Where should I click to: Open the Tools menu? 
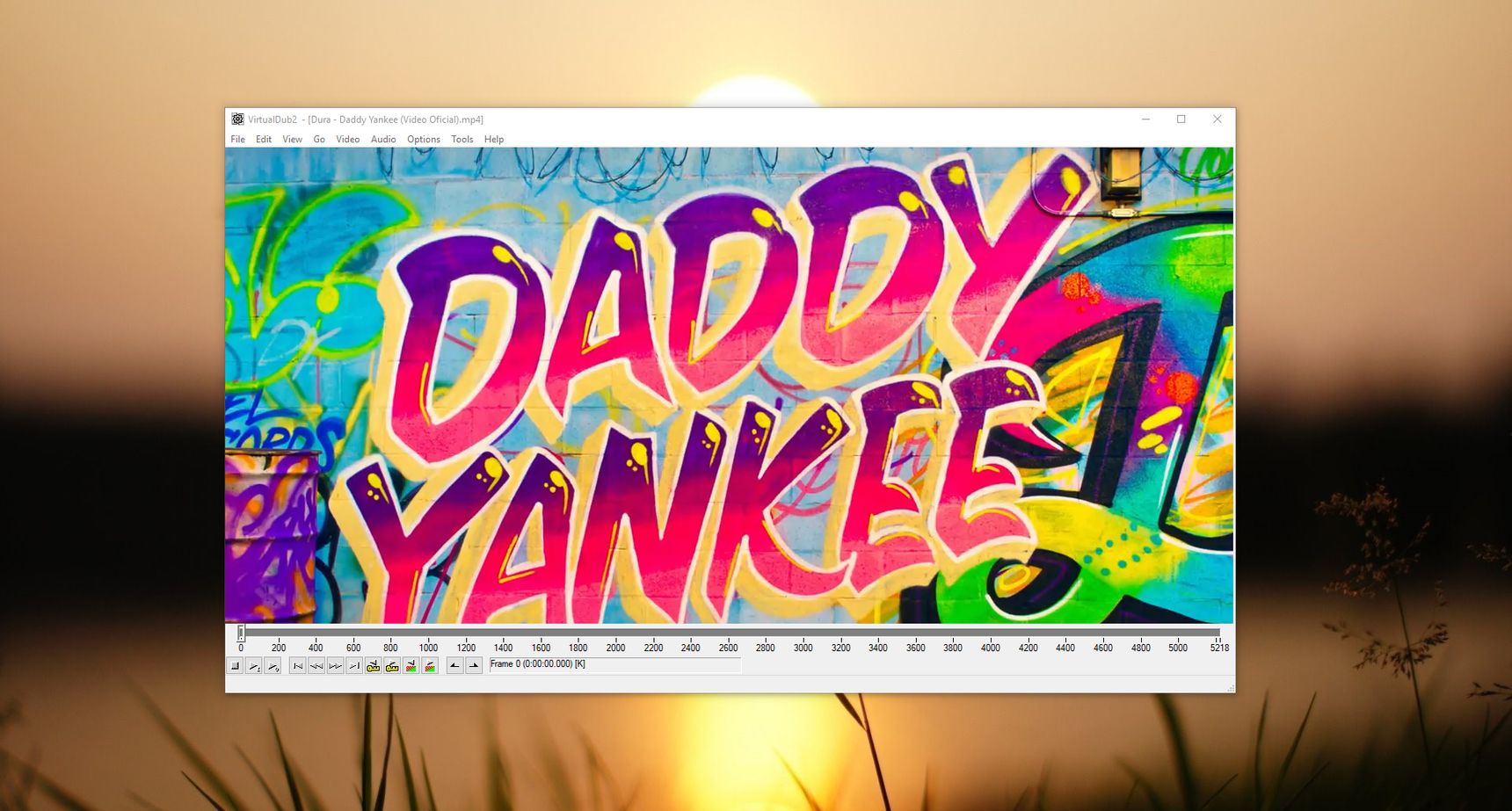tap(462, 140)
